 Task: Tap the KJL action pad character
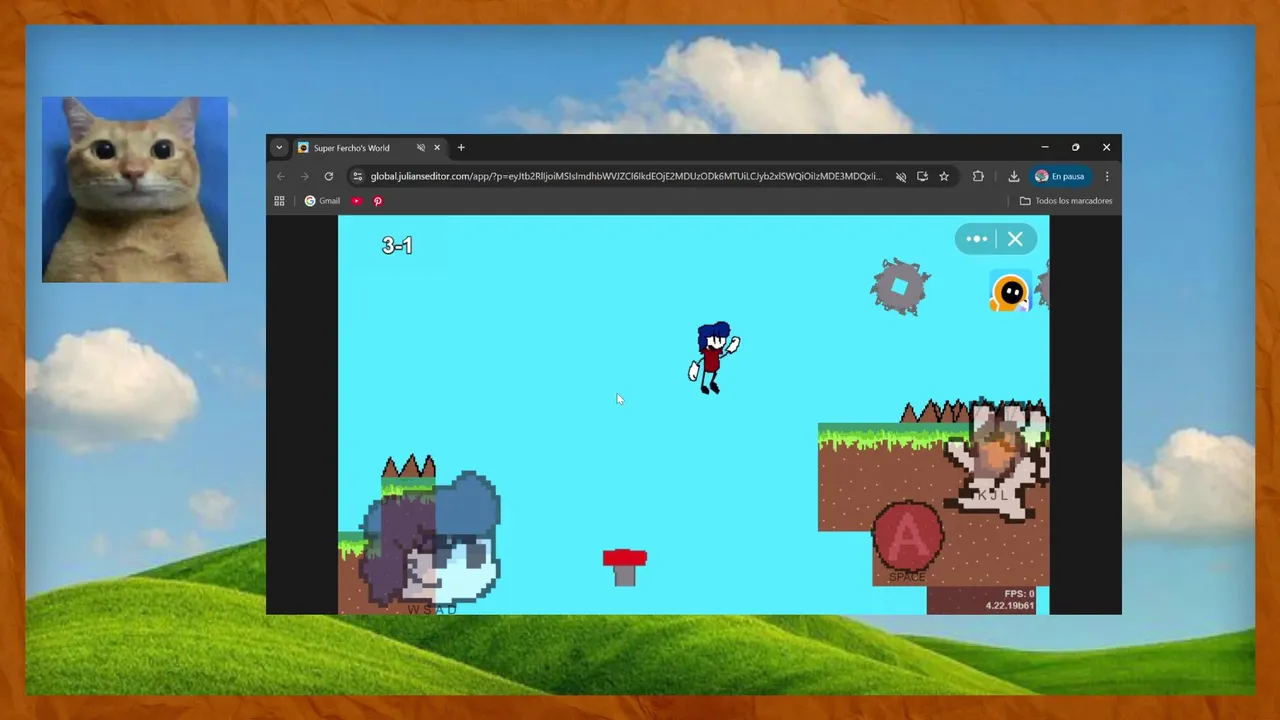point(997,461)
